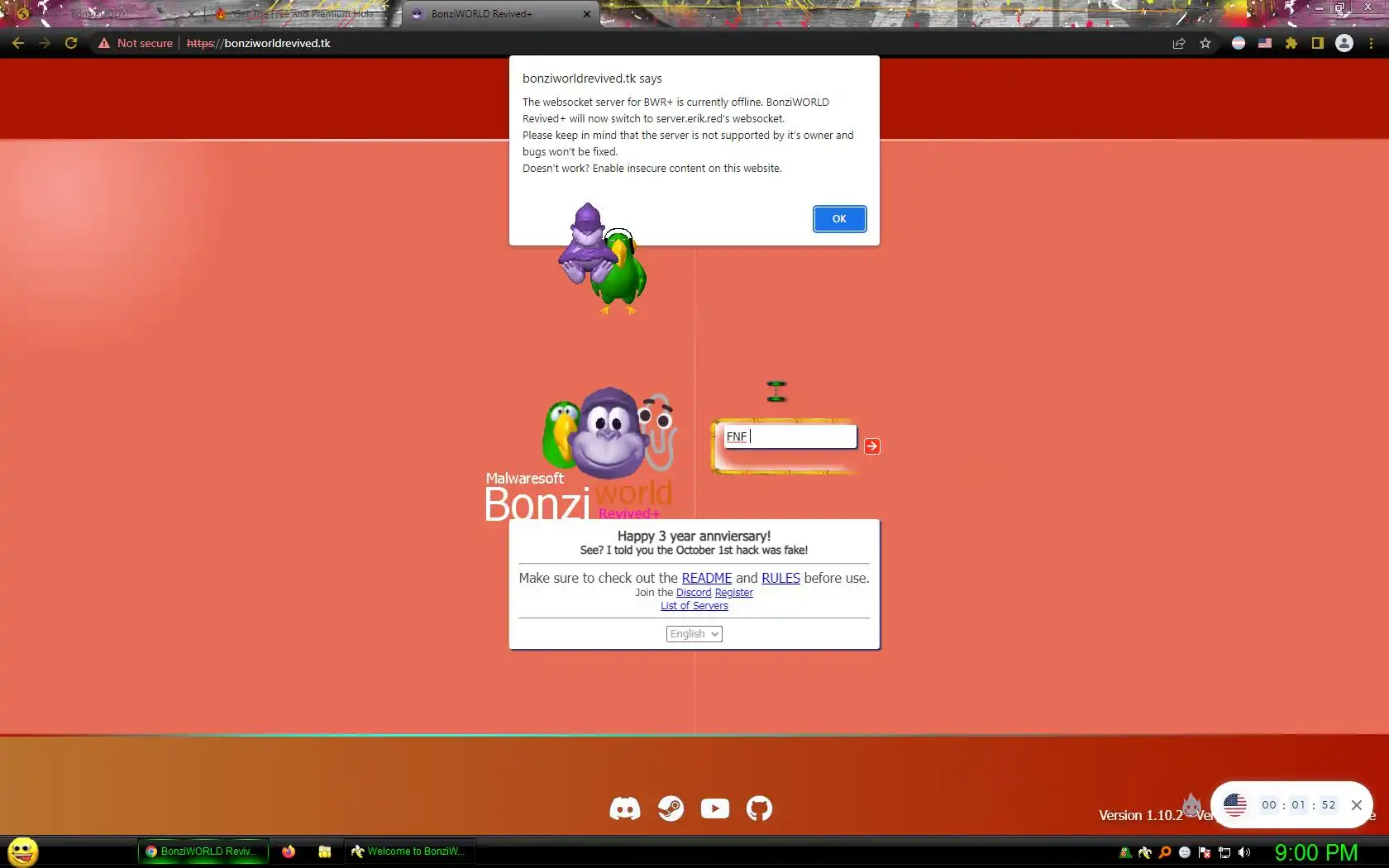Click the Happy 3 year anniversary heading
This screenshot has height=868, width=1389.
694,536
